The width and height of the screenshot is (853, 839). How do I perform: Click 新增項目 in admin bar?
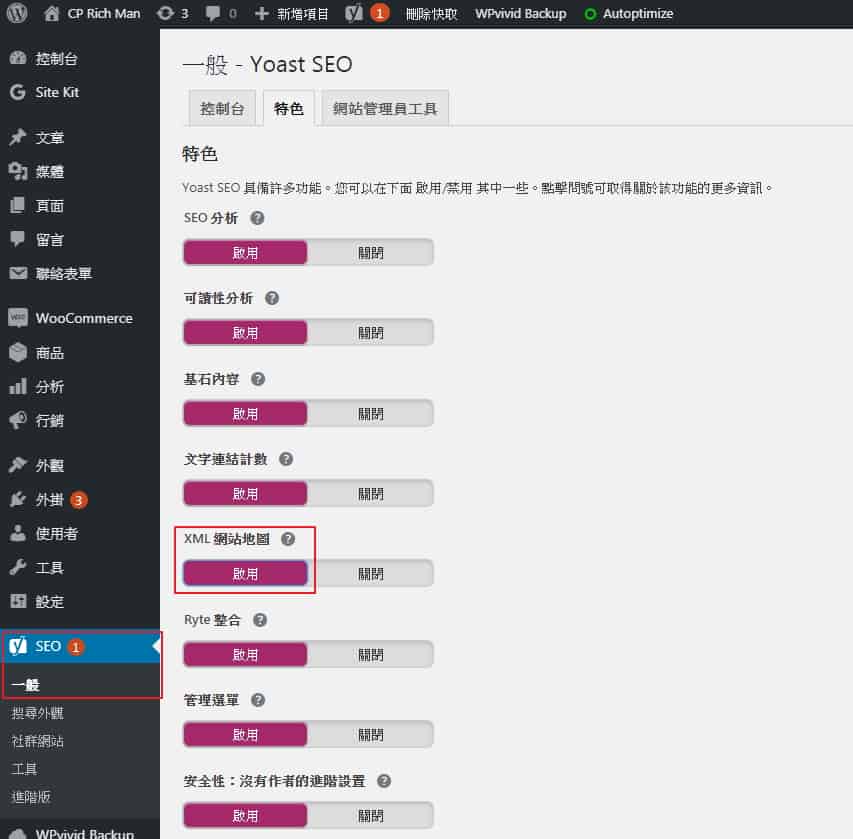pos(302,14)
